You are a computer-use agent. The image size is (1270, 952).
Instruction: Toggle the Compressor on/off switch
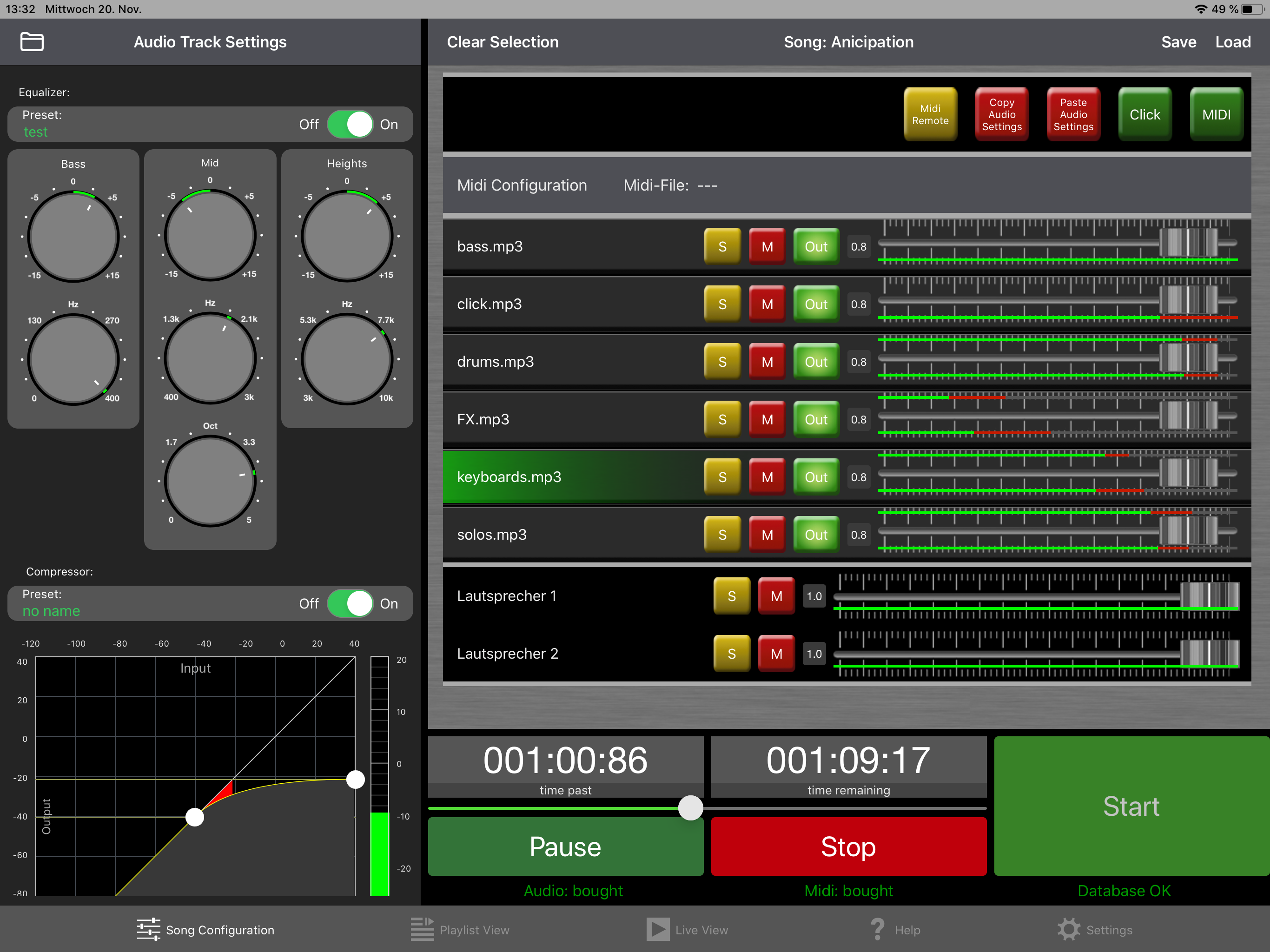pos(350,603)
